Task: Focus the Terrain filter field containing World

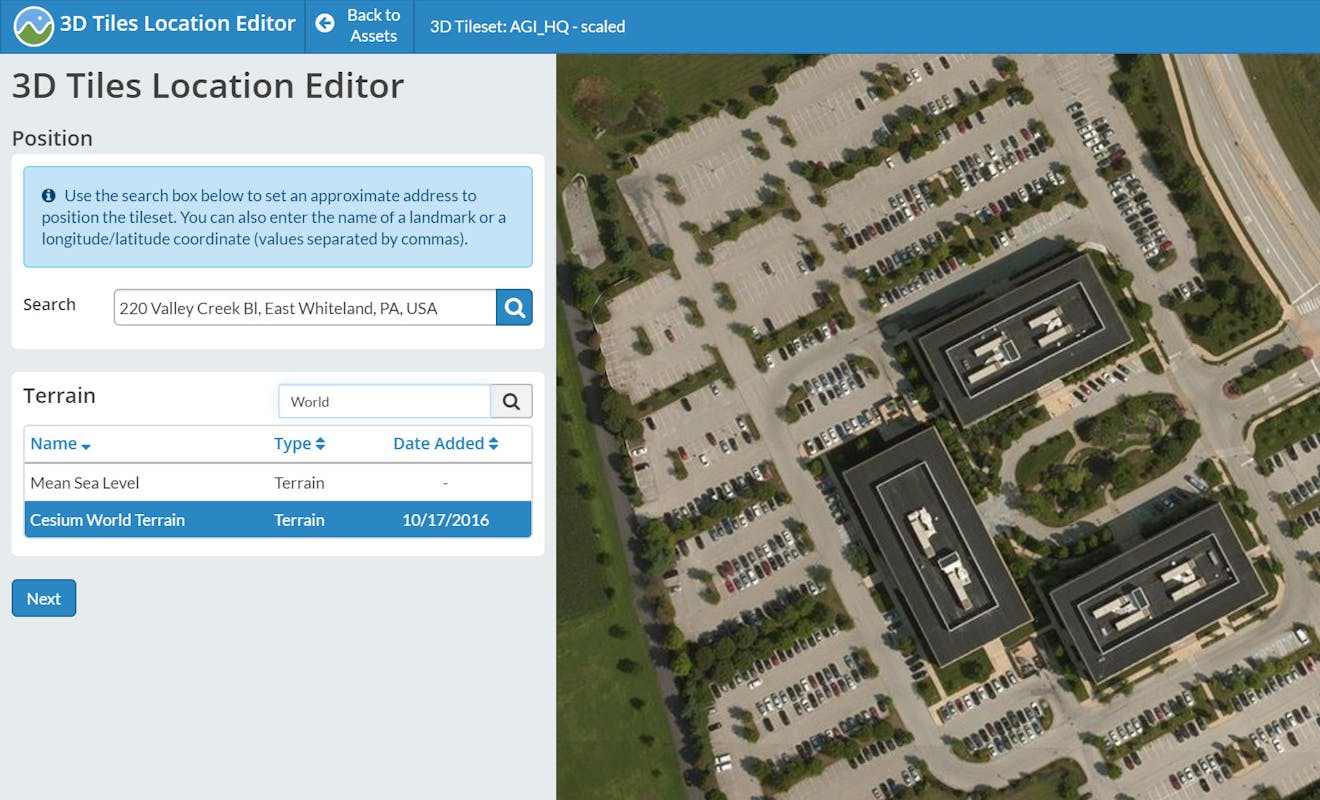Action: point(384,401)
